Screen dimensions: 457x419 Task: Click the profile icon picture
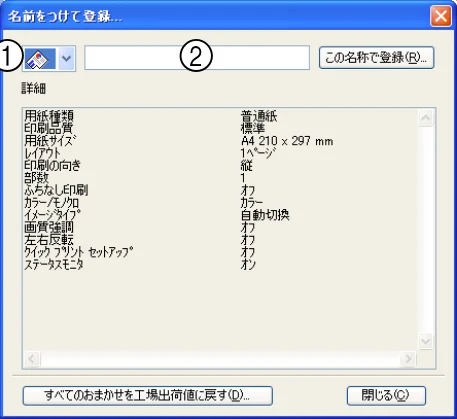(40, 59)
